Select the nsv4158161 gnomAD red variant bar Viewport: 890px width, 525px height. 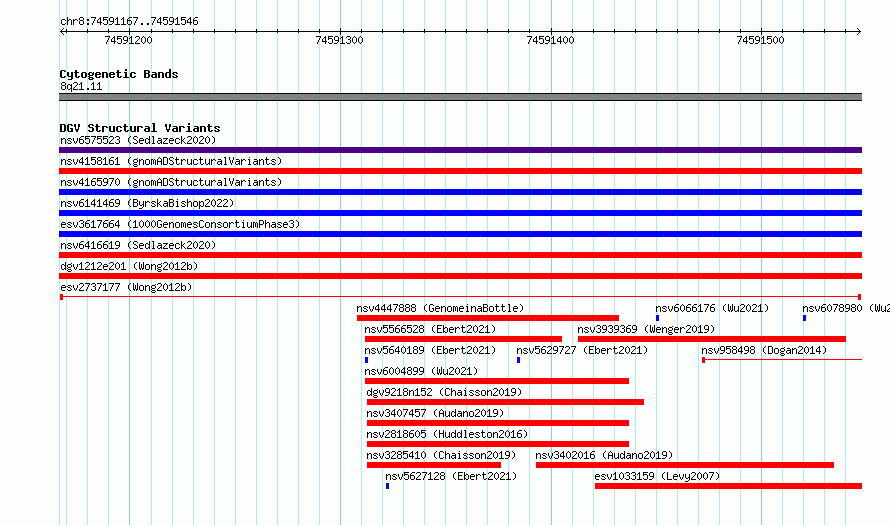click(460, 171)
